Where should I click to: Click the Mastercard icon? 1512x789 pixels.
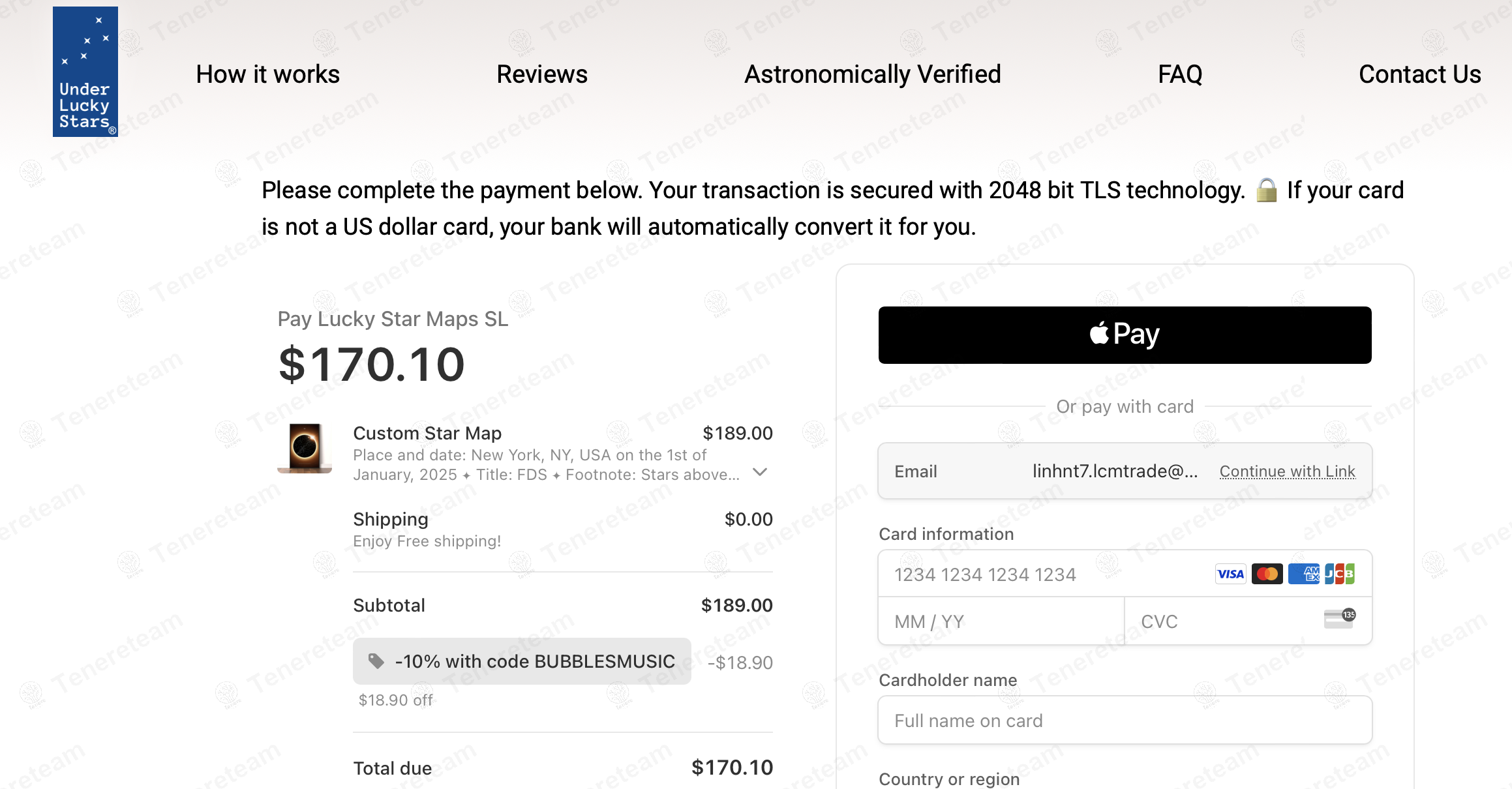[1267, 574]
